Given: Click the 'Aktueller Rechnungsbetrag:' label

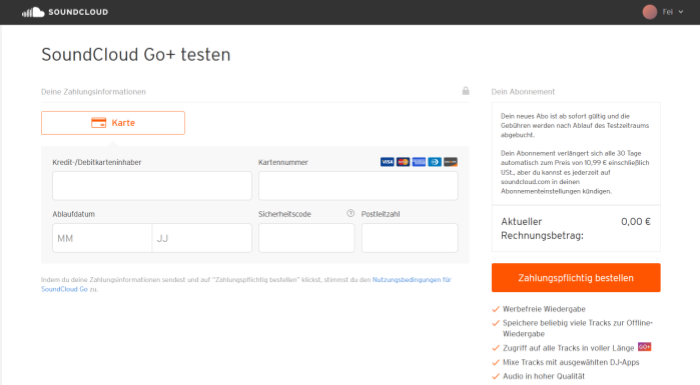Looking at the screenshot, I should (542, 229).
